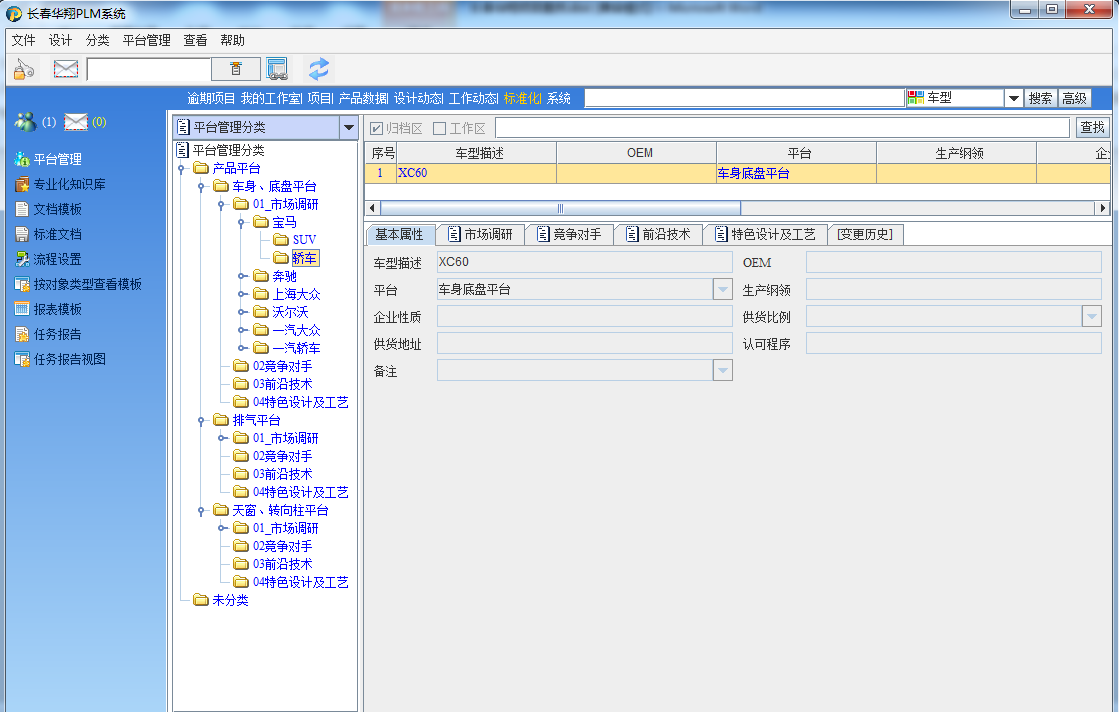
Task: Click the horizontal scrollbar under the table
Action: [x=560, y=208]
